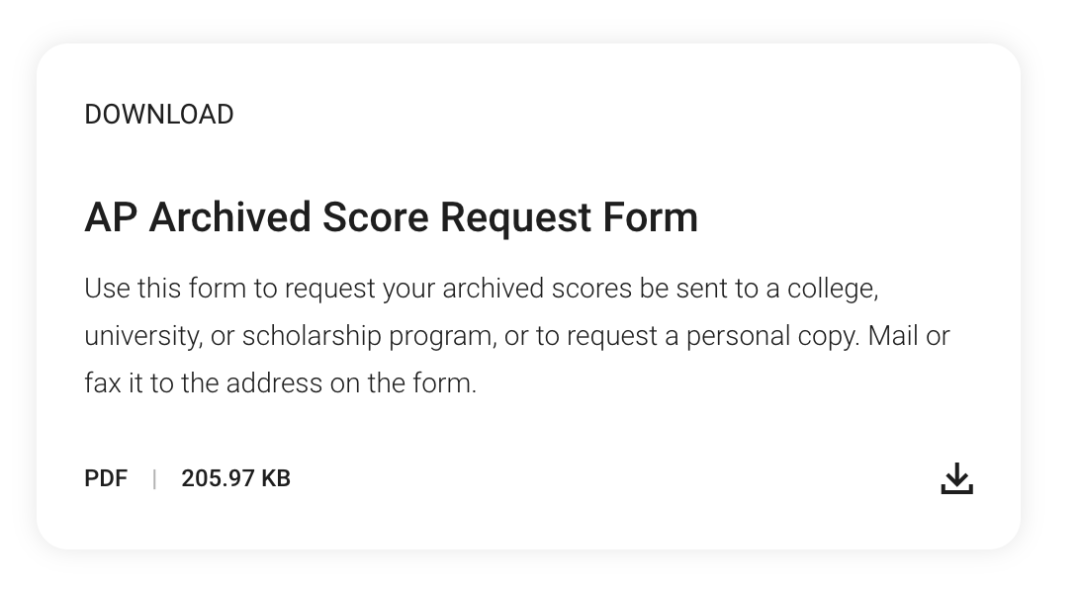The image size is (1080, 591).
Task: Click the vertical divider between PDF and size
Action: pyautogui.click(x=154, y=478)
